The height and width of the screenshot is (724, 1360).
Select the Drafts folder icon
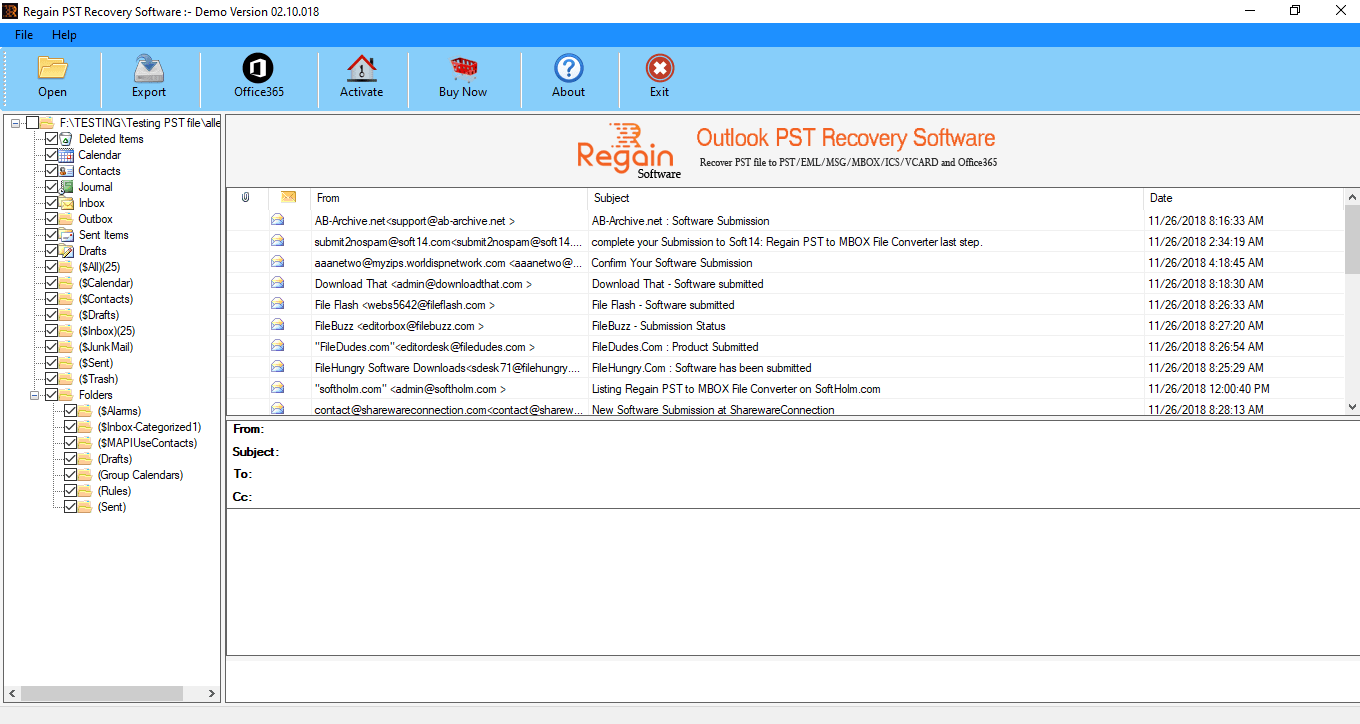[x=67, y=251]
